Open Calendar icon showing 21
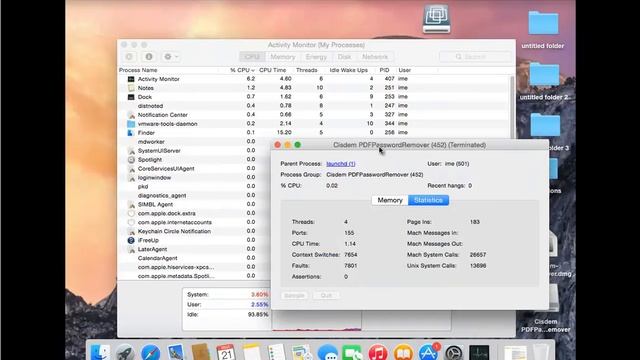This screenshot has width=640, height=360. (226, 352)
